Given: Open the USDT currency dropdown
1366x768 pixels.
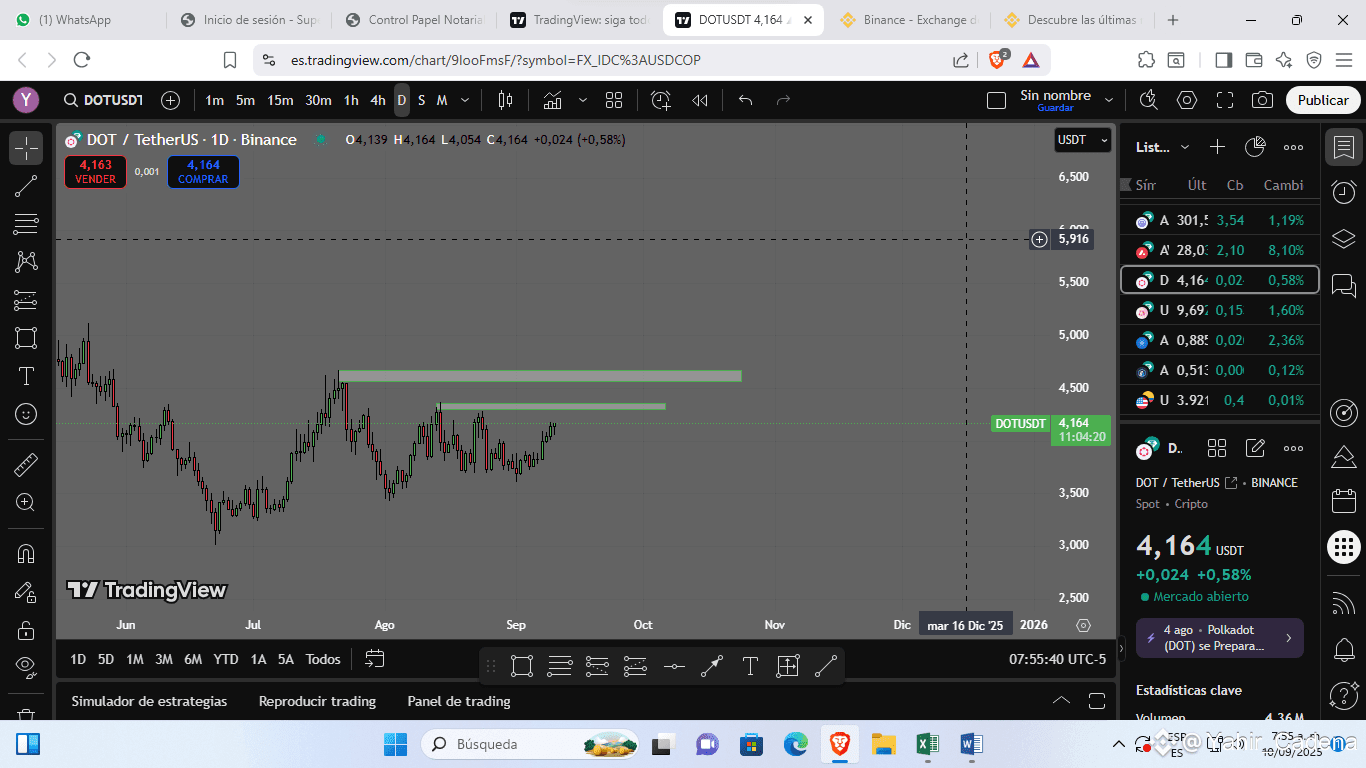Looking at the screenshot, I should click(1083, 140).
